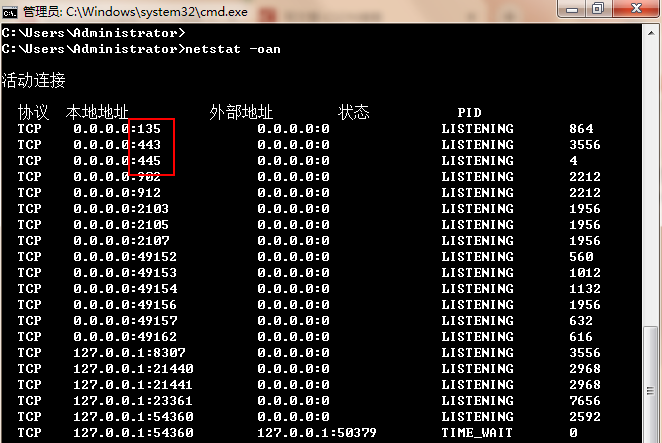662x443 pixels.
Task: Click LISTENING state in port 135 row
Action: (478, 129)
